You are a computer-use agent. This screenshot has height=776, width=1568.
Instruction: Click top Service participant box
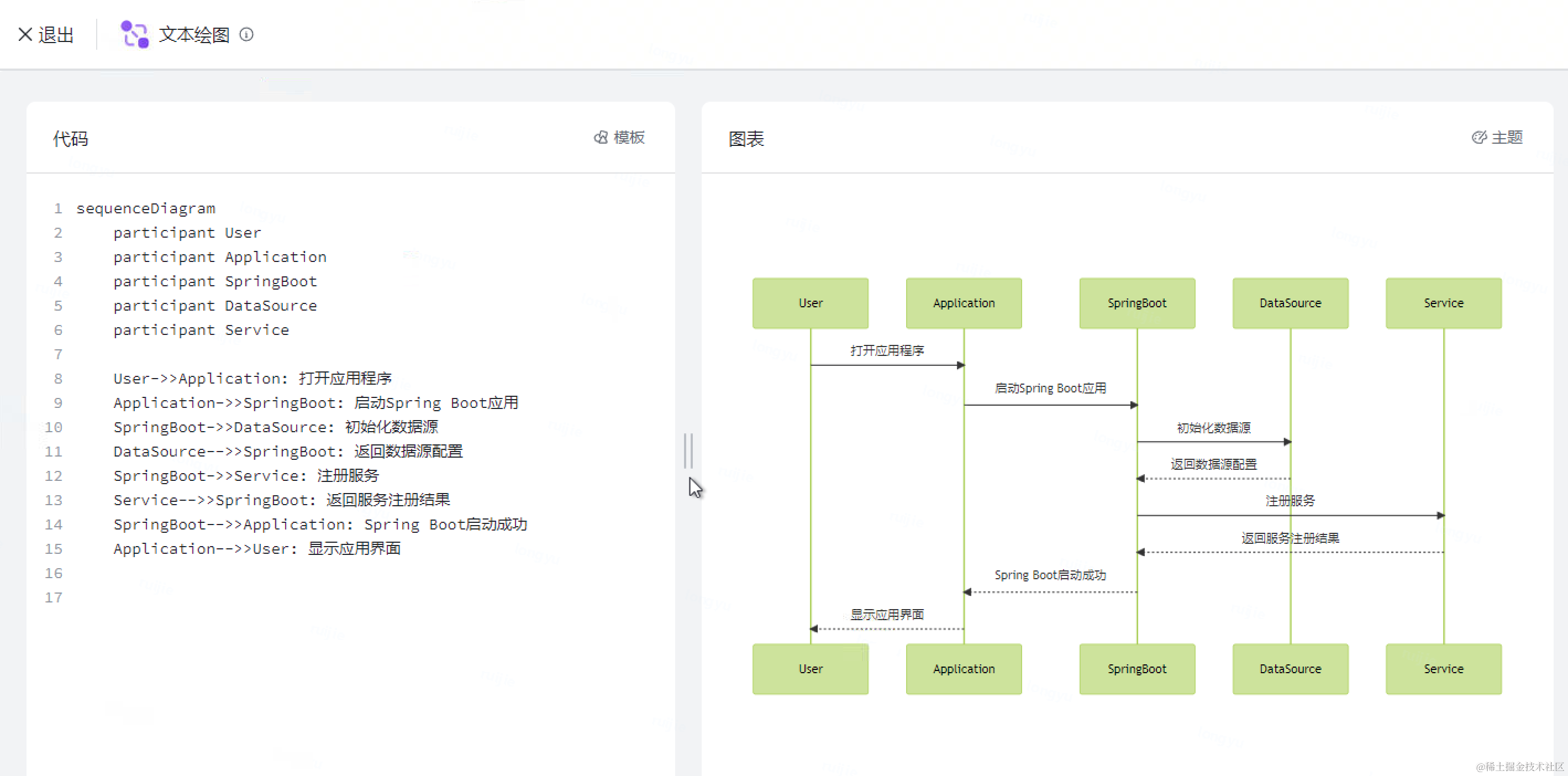click(x=1443, y=303)
